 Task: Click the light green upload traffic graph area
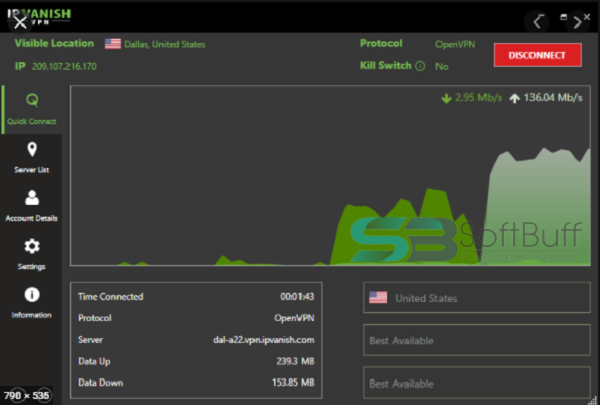(x=536, y=207)
